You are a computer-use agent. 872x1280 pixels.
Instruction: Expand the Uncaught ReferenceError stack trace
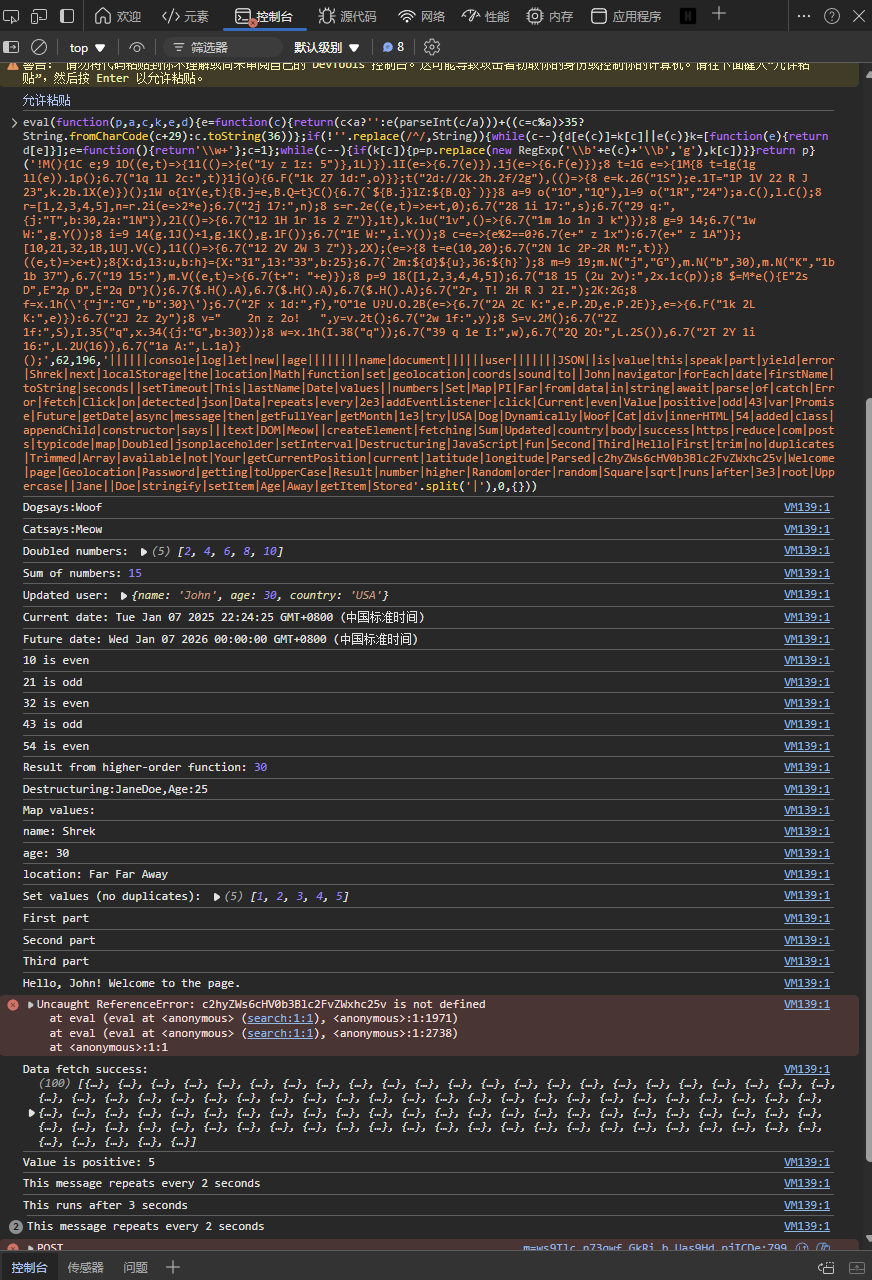pyautogui.click(x=30, y=1005)
